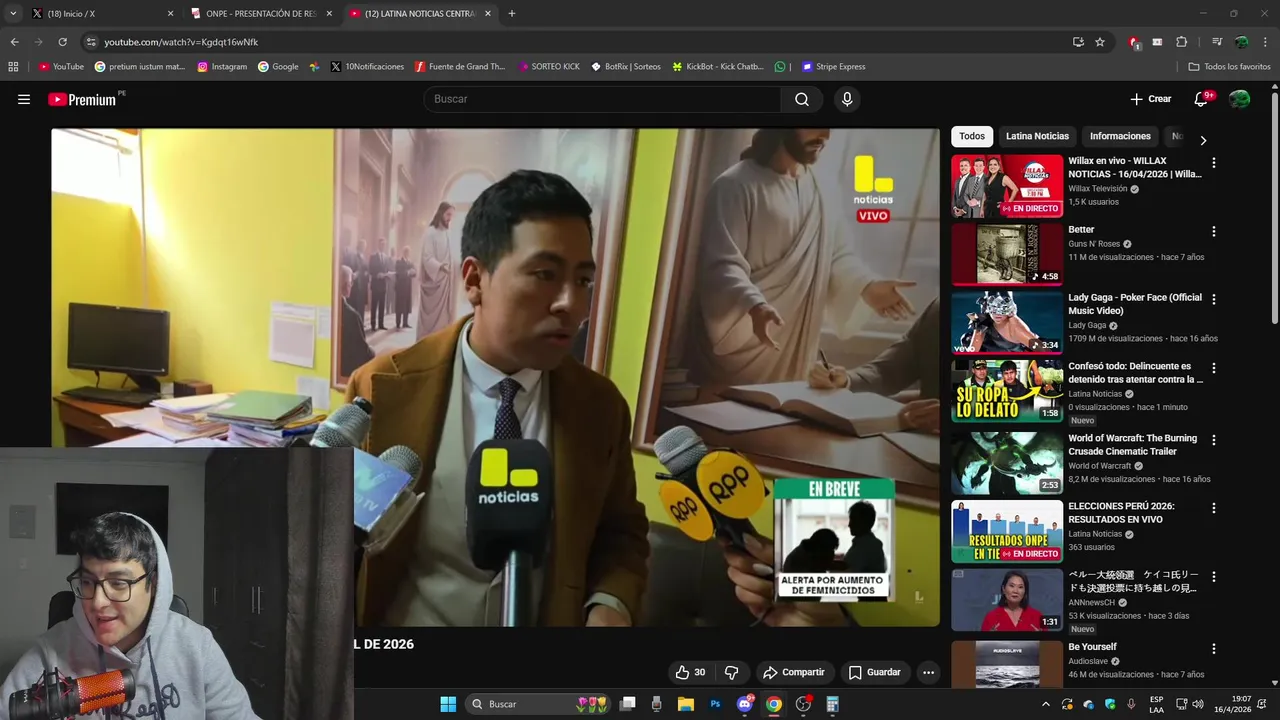Bookmark this page with star icon
The image size is (1280, 720).
(x=1100, y=42)
